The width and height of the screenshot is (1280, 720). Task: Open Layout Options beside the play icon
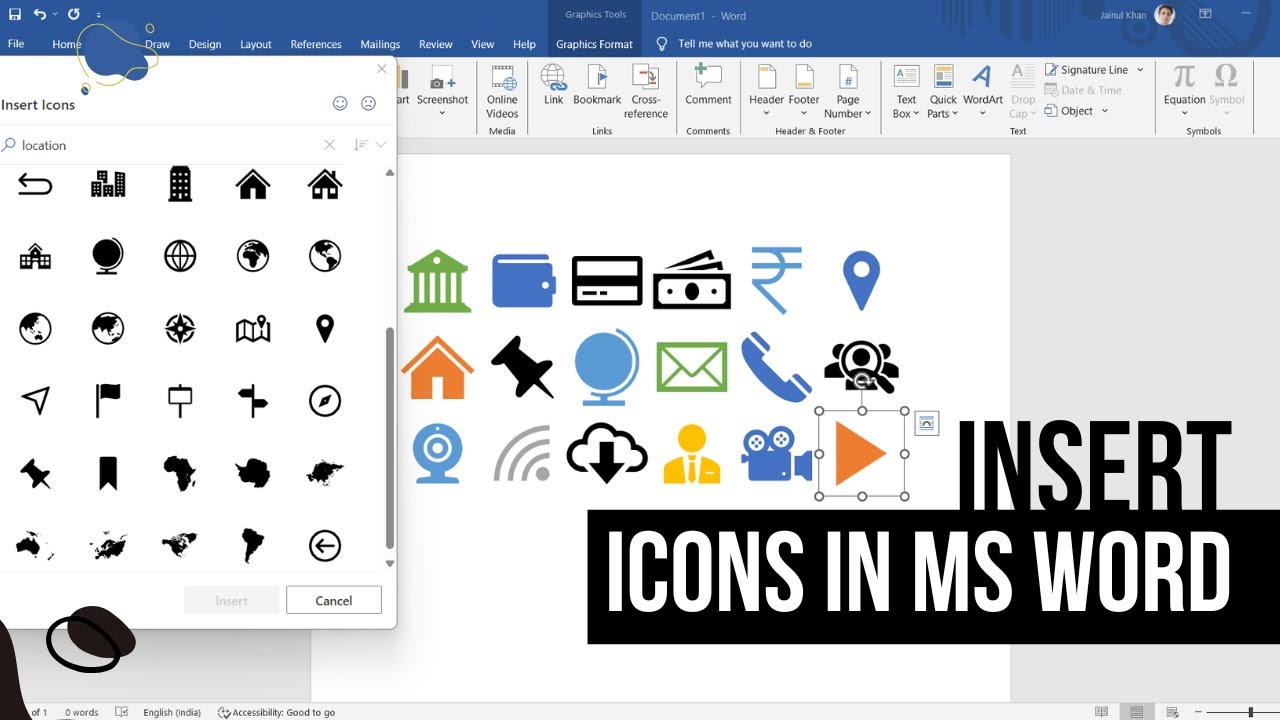coord(927,424)
